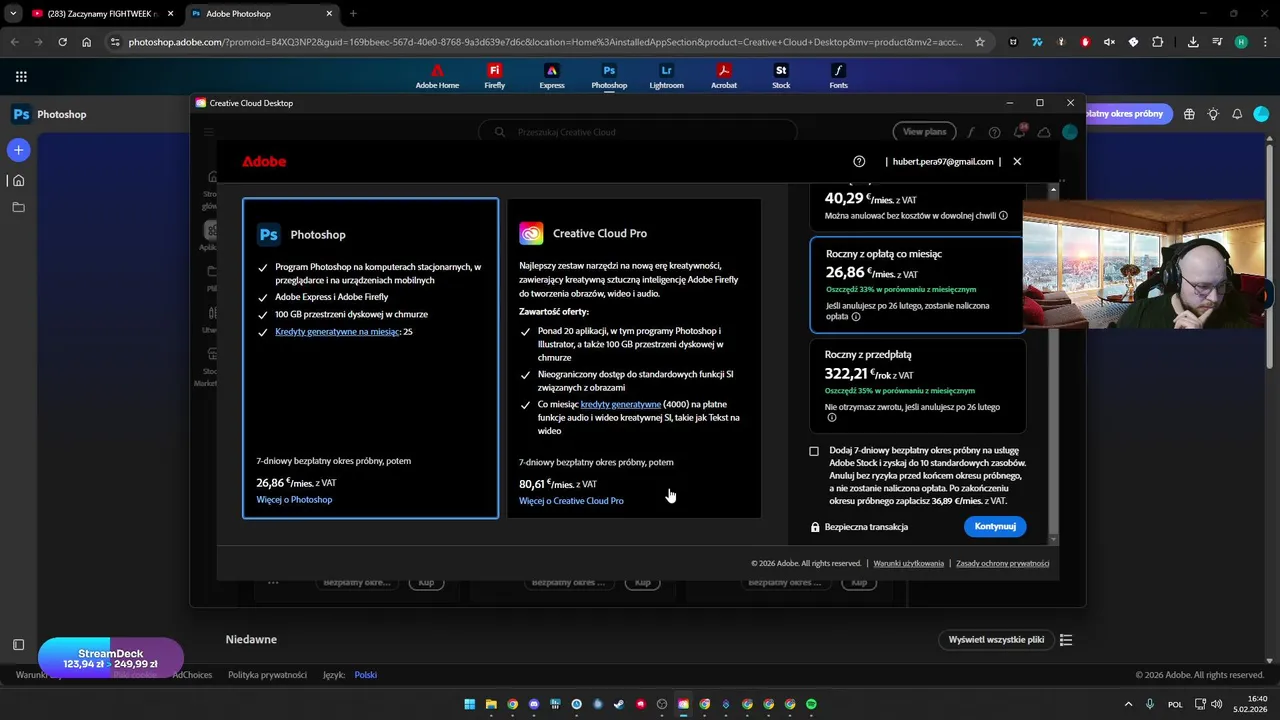
Task: Open Kredyty generatywne na miesiąc link
Action: [x=337, y=332]
